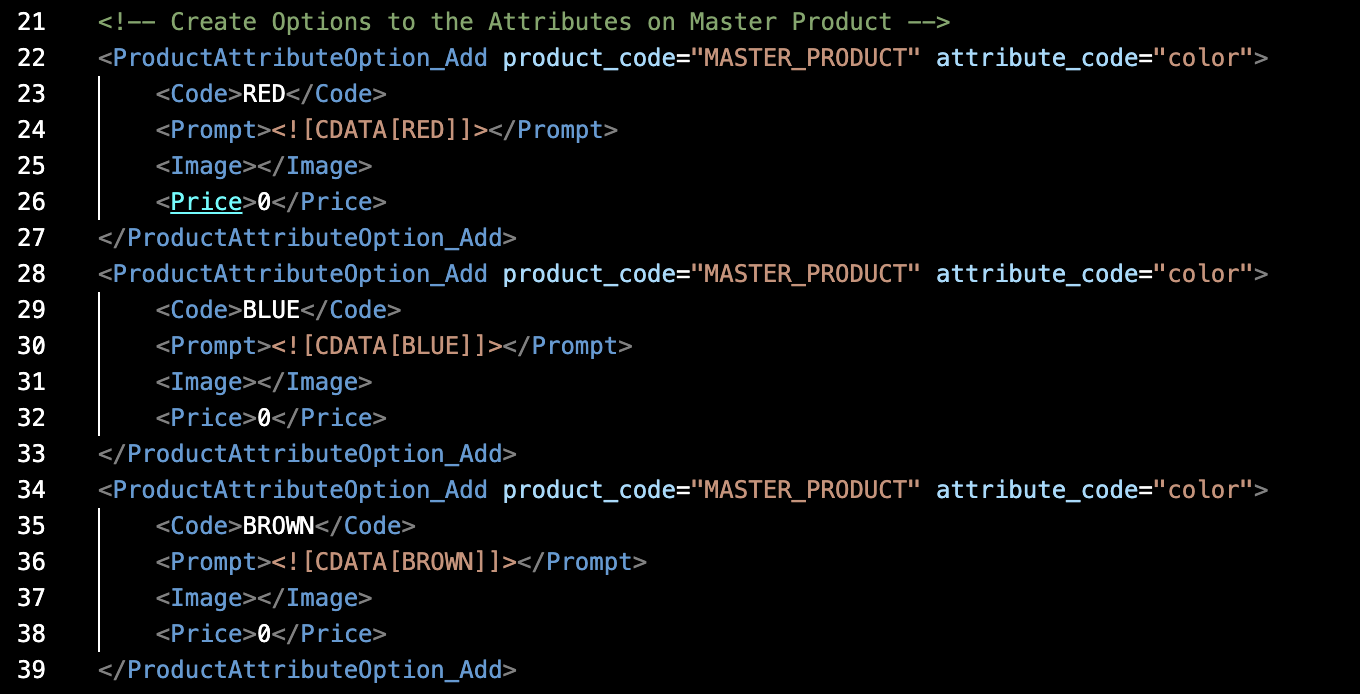The width and height of the screenshot is (1360, 694).
Task: Click the closing ProductAttributeOption_Add tag on line 39
Action: [307, 670]
